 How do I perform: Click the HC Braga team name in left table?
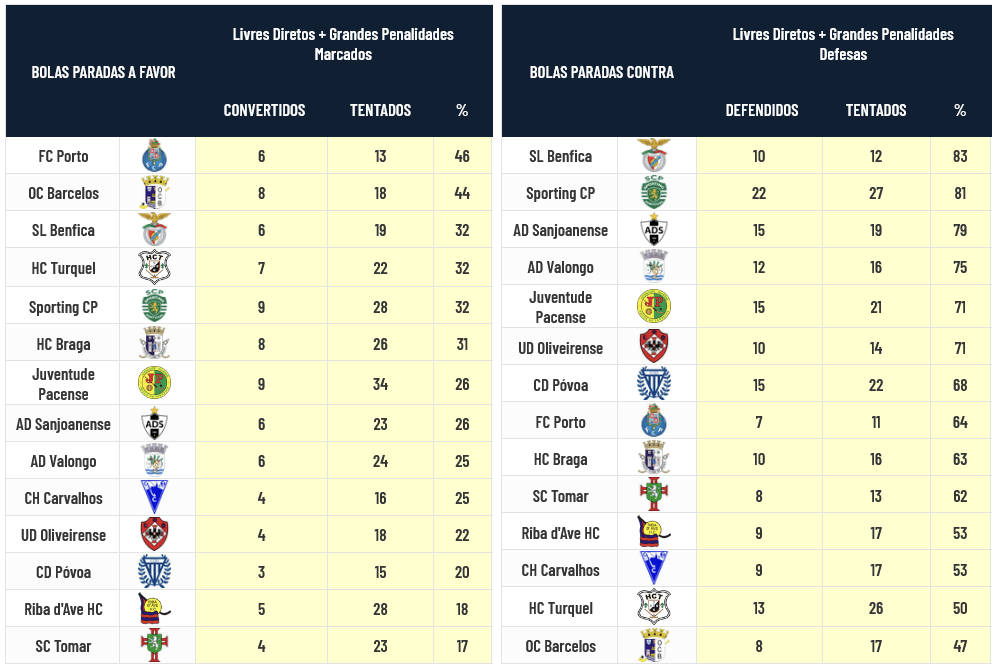[63, 344]
